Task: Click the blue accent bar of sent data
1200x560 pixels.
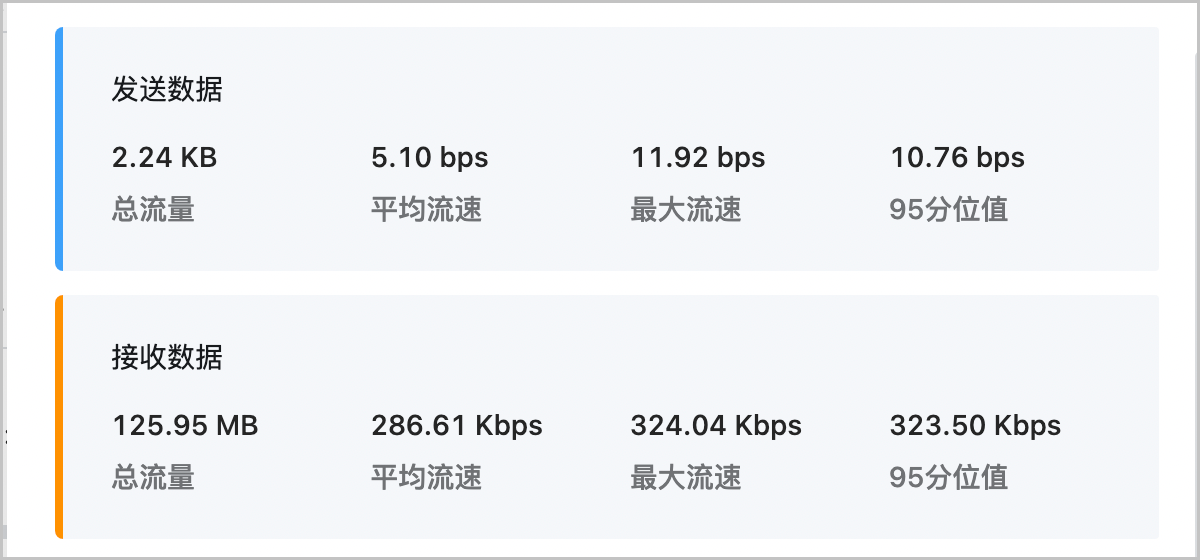Action: (59, 149)
